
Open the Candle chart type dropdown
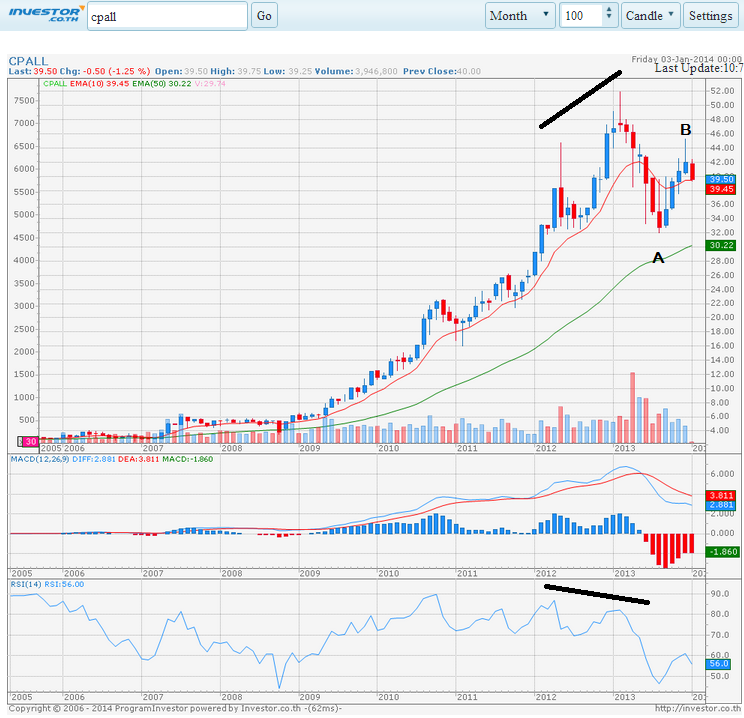pos(651,16)
